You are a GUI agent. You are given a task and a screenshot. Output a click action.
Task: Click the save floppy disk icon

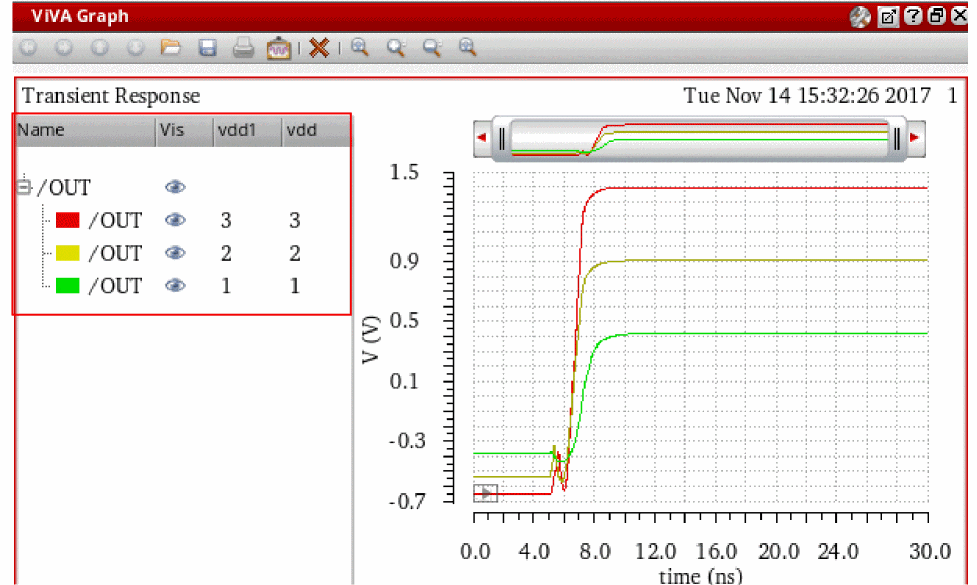coord(208,47)
